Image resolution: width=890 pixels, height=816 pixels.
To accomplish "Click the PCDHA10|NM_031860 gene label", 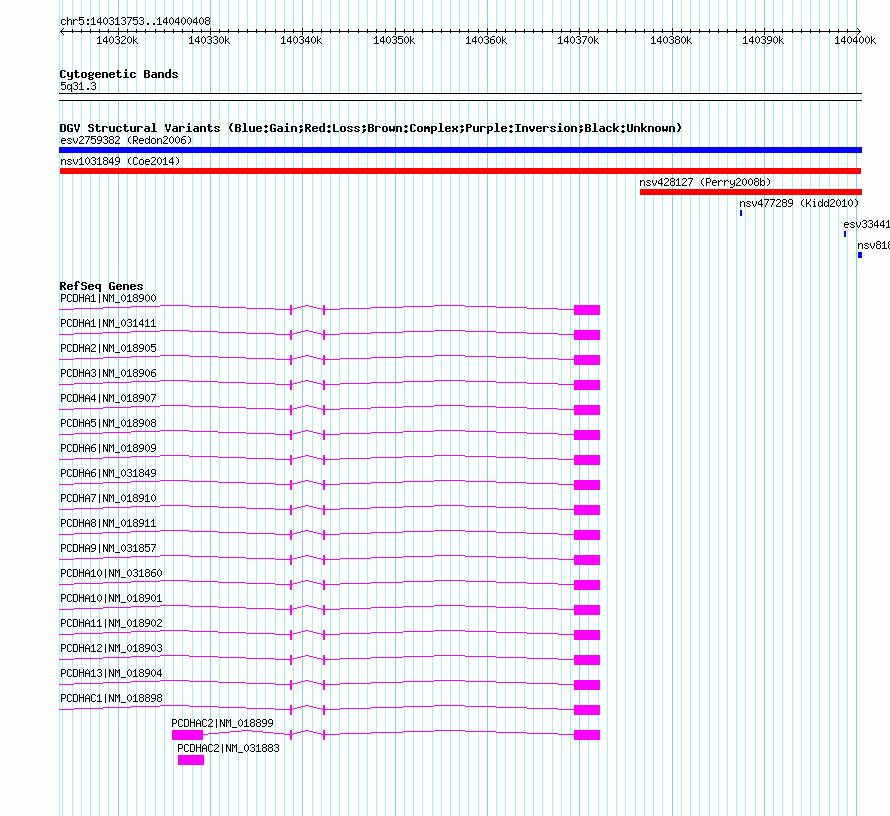I will 111,573.
